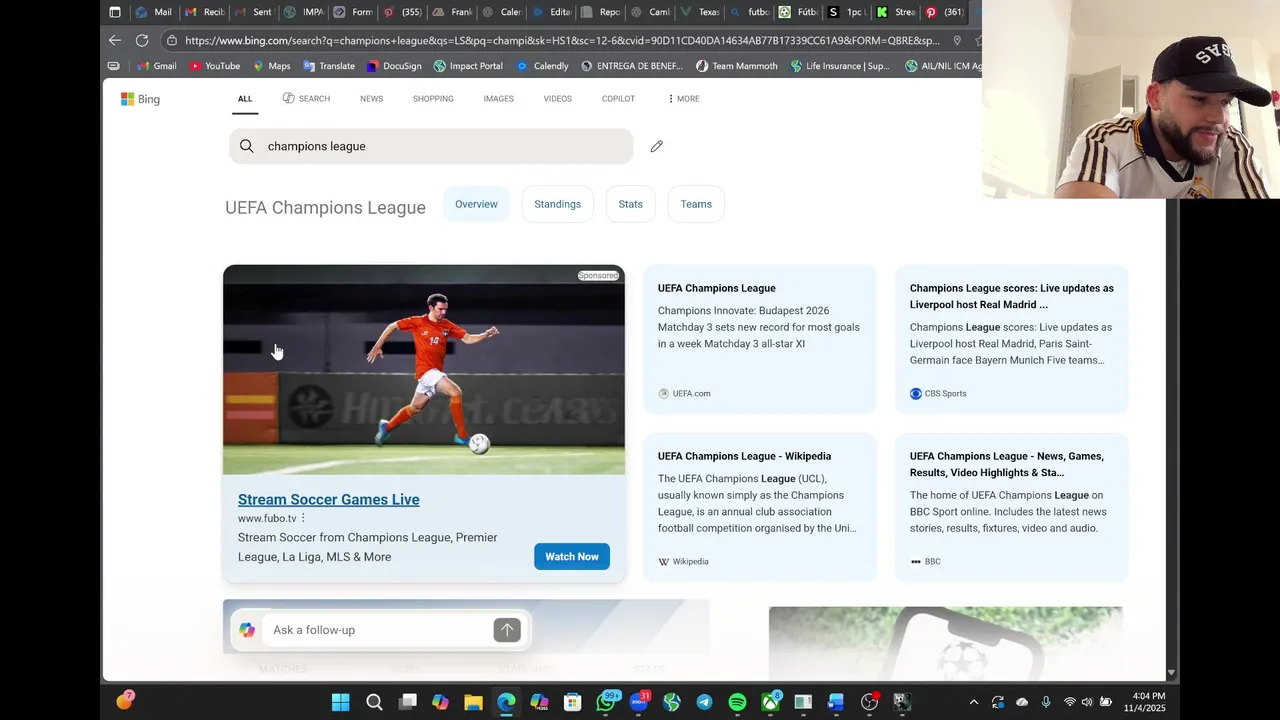This screenshot has width=1280, height=720.
Task: Click the pencil edit icon beside search box
Action: pos(656,146)
